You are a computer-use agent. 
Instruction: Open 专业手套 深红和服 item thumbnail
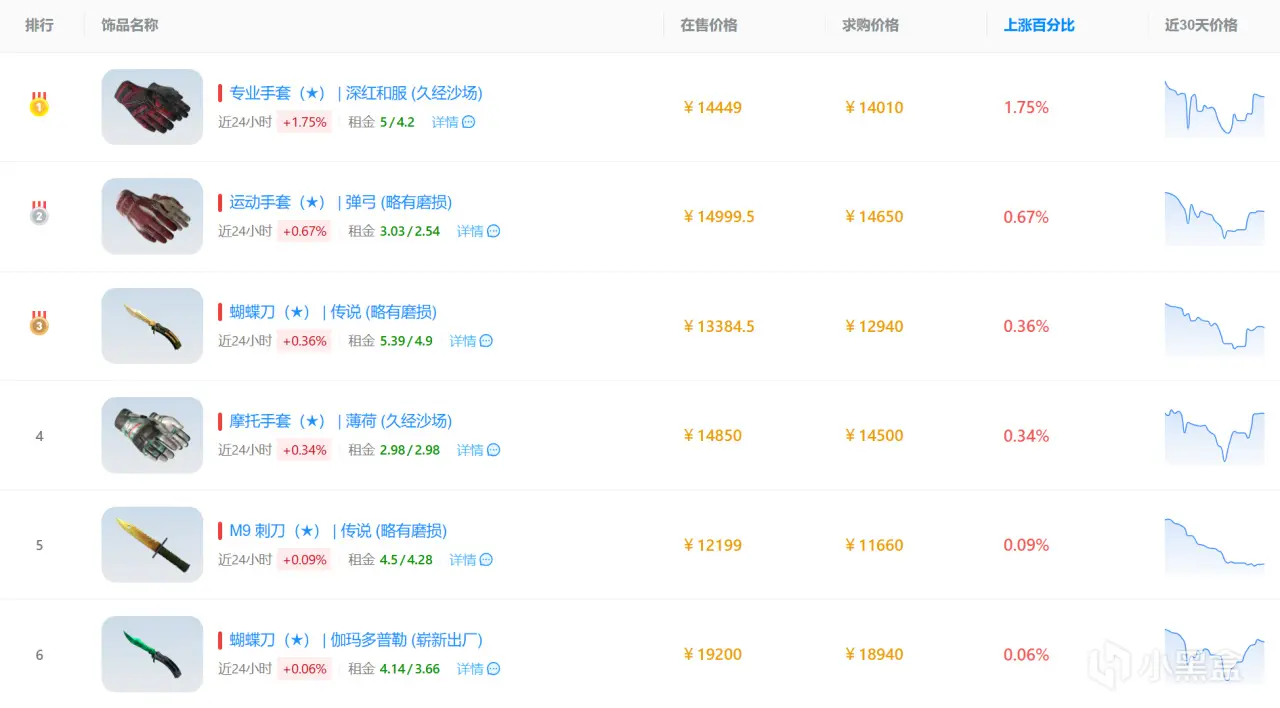tap(152, 107)
